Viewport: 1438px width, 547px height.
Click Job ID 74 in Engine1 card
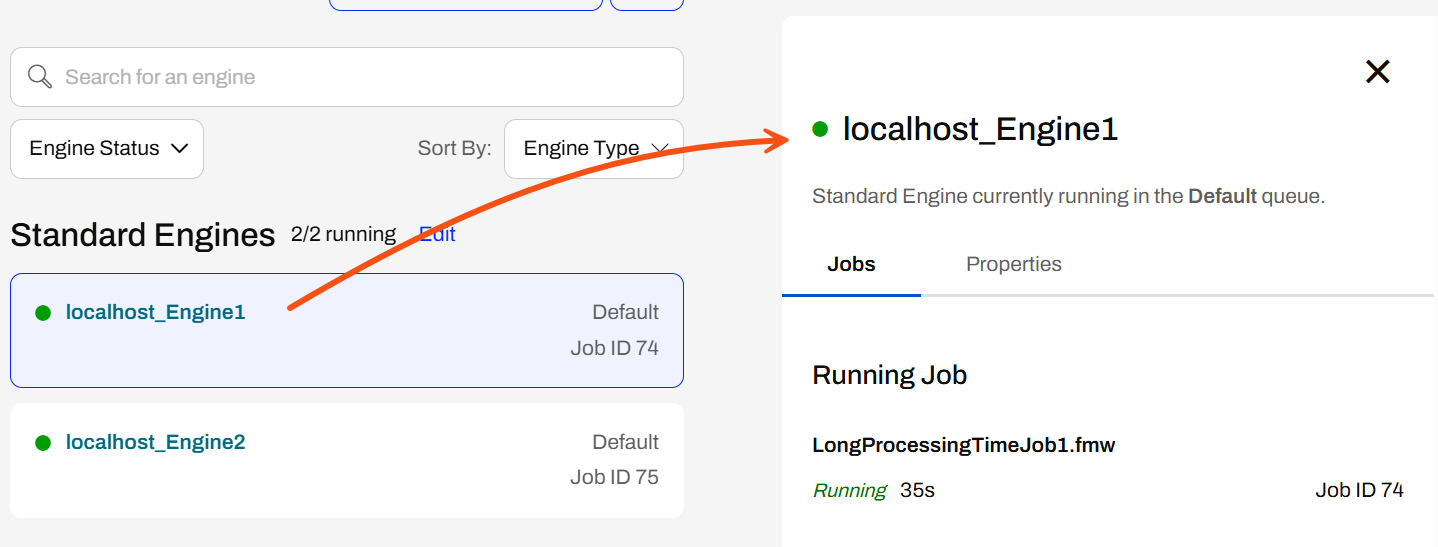click(614, 348)
